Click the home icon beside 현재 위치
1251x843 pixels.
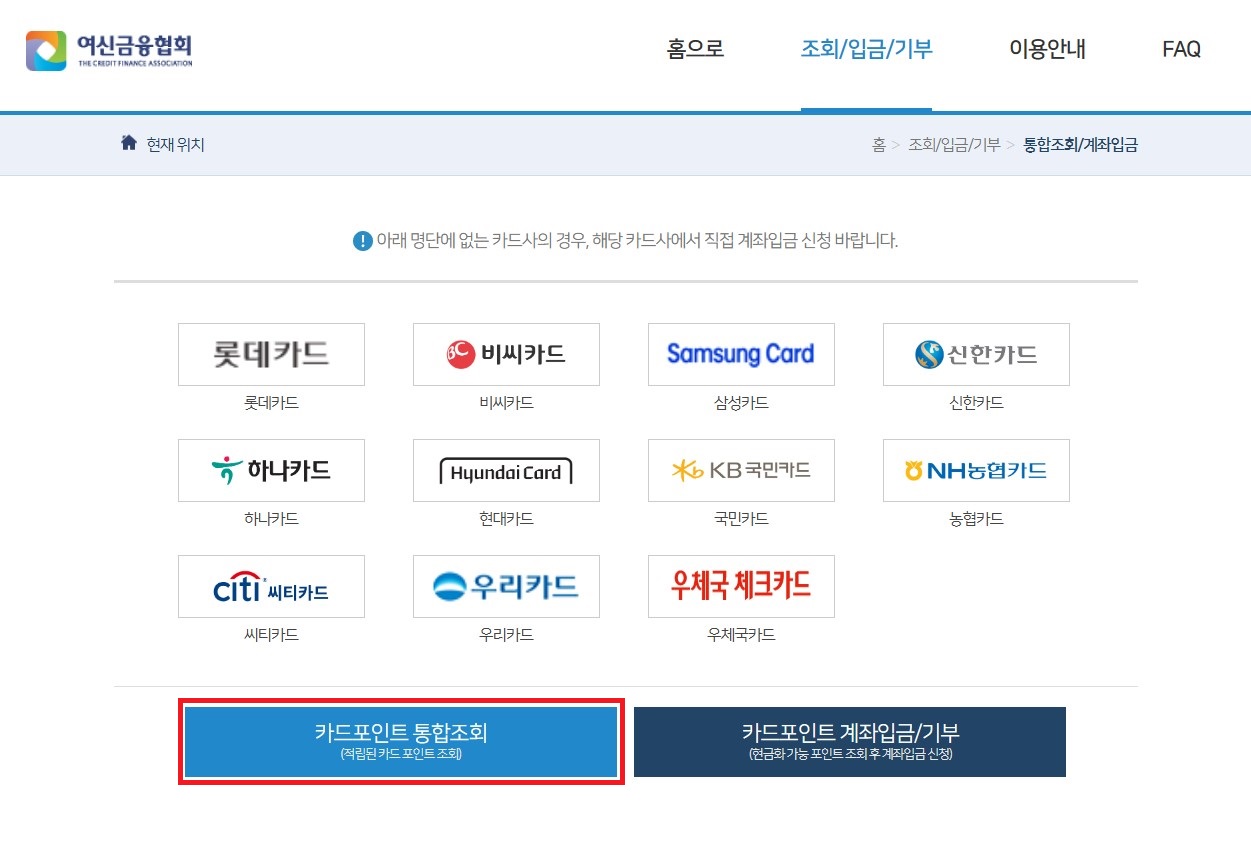coord(128,143)
